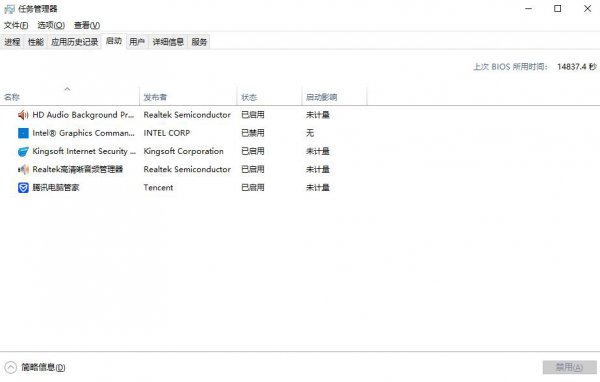Switch to the 应用历史记录 tab
This screenshot has width=600, height=382.
pyautogui.click(x=75, y=42)
